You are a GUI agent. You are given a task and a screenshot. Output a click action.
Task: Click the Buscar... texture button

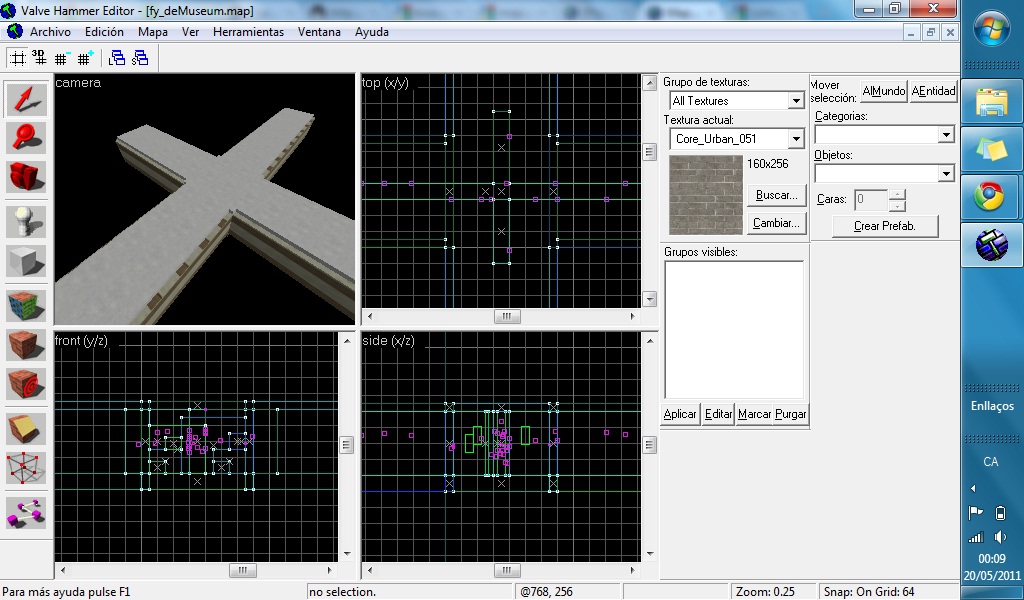(x=775, y=195)
